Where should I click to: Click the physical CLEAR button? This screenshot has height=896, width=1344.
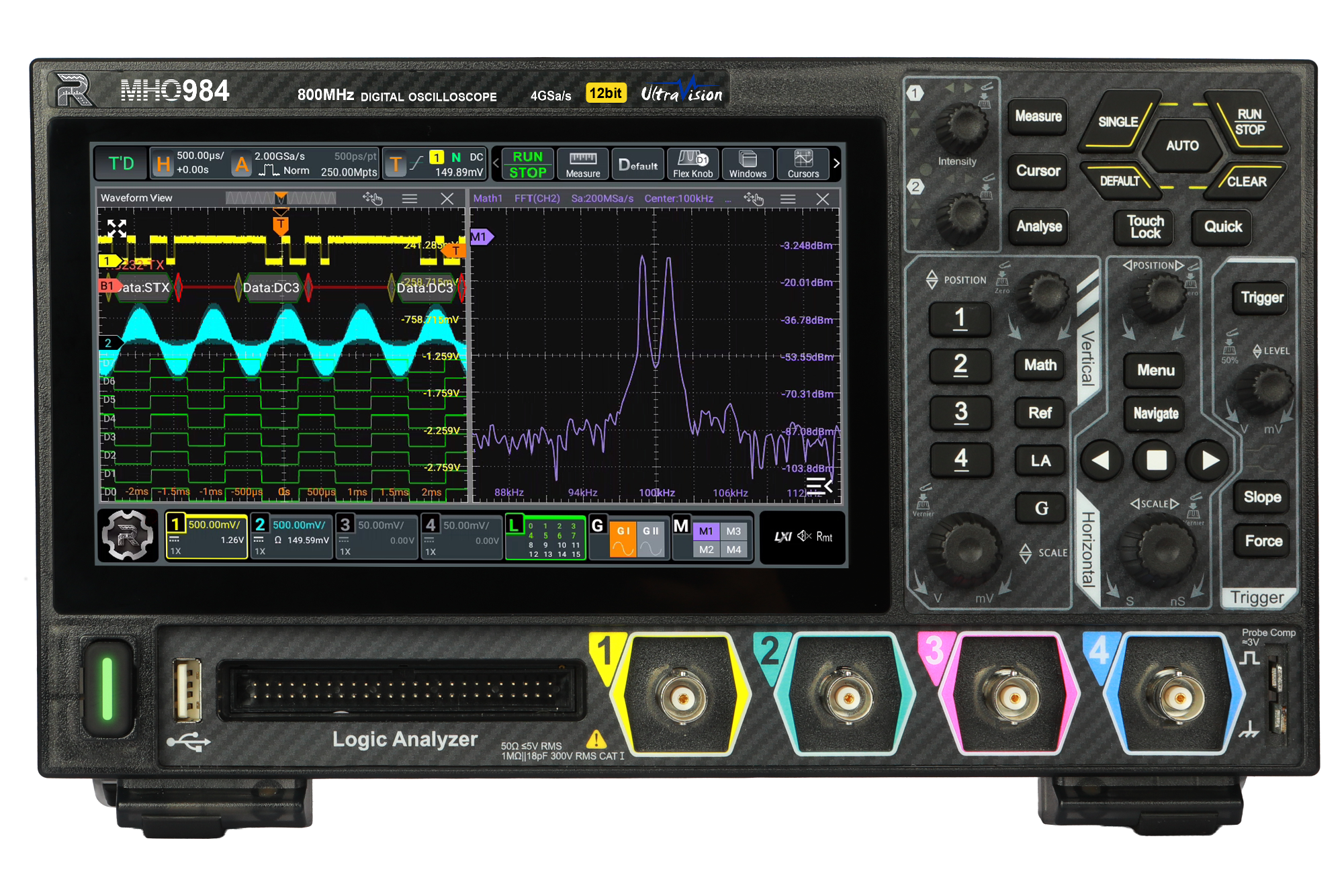click(1246, 181)
